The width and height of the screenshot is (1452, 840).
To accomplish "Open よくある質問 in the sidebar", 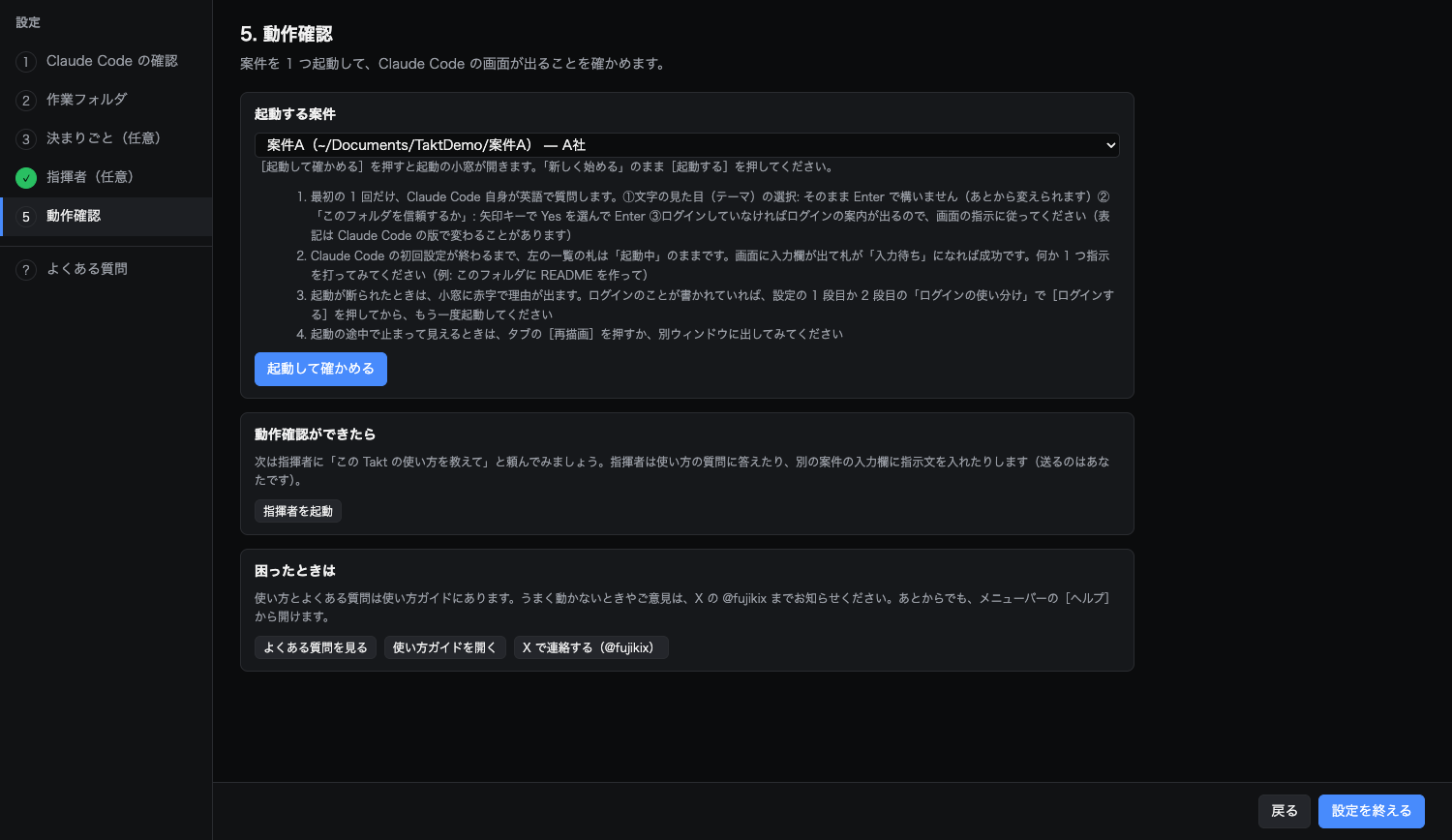I will coord(106,269).
